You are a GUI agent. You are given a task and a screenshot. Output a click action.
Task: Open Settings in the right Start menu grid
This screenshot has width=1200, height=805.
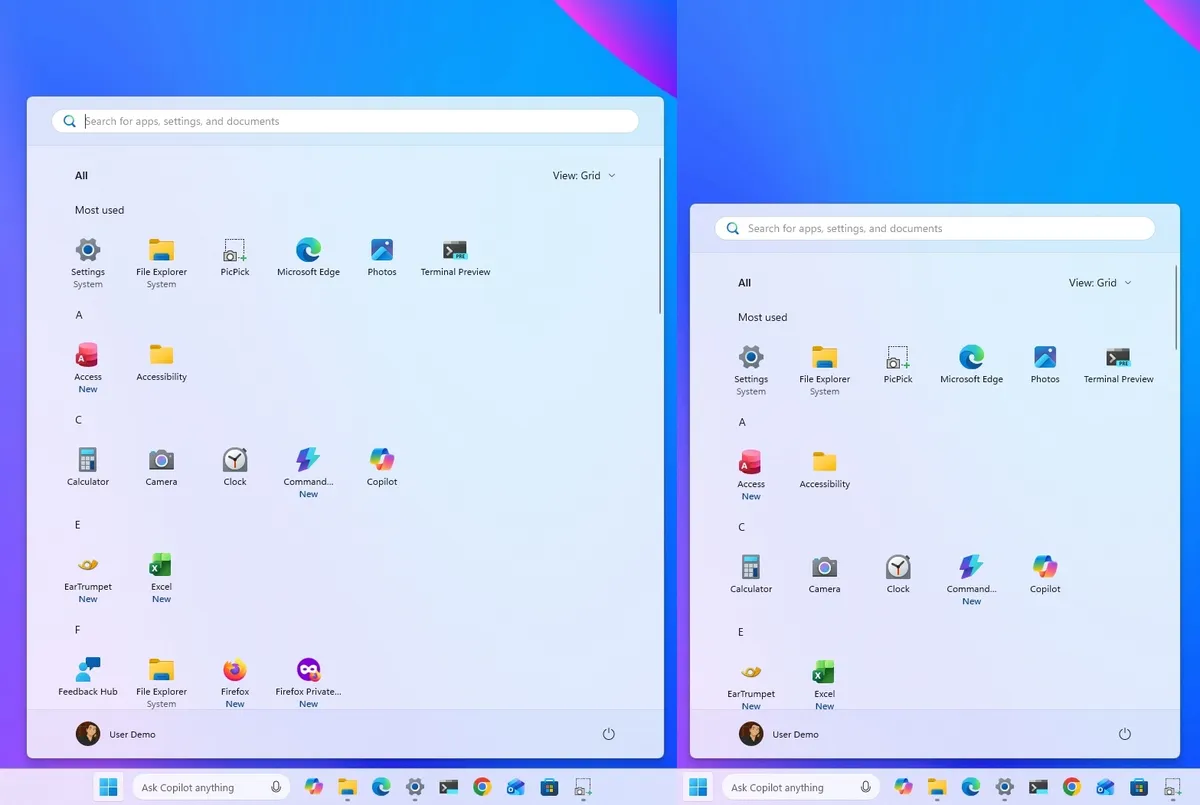point(751,370)
